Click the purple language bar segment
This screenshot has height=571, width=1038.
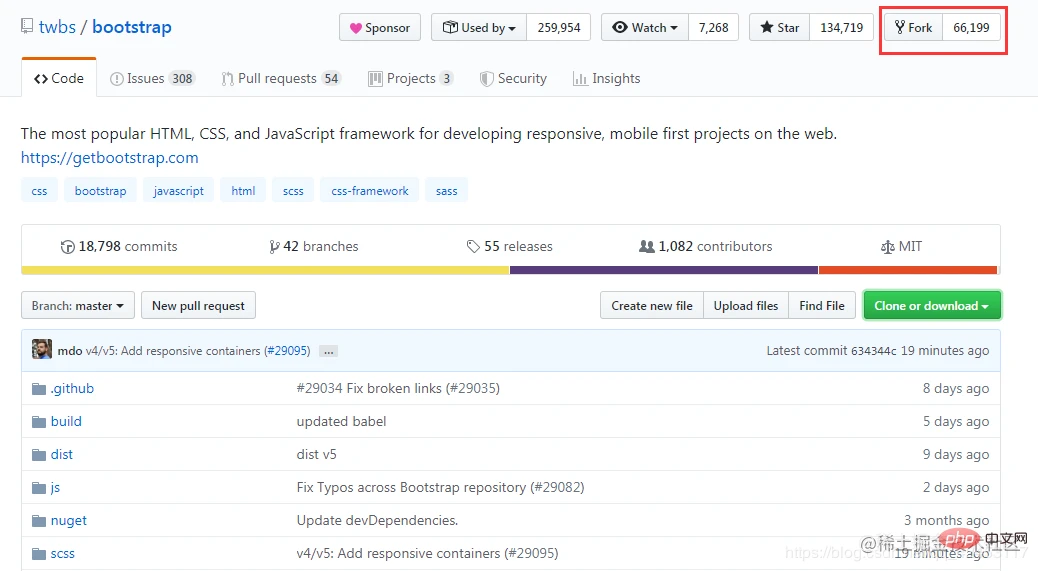(x=664, y=270)
